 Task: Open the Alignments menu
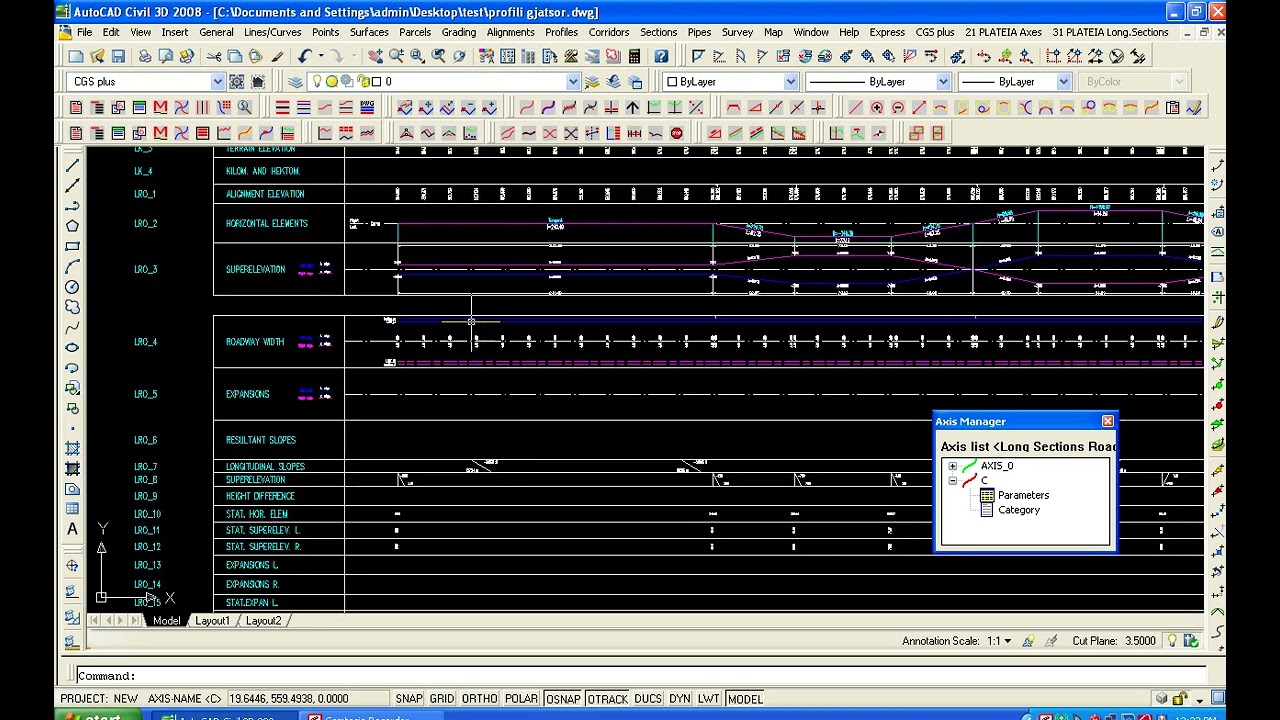point(510,32)
